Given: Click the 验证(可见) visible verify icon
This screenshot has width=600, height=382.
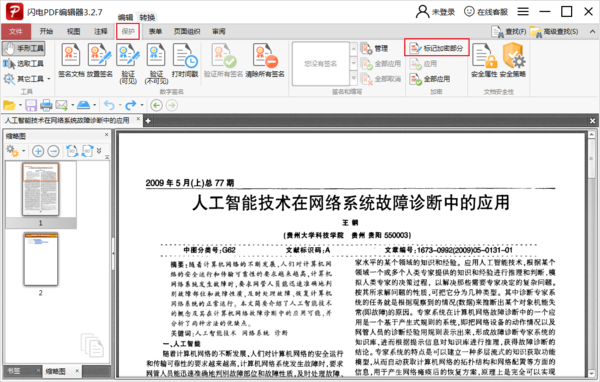Looking at the screenshot, I should pyautogui.click(x=128, y=64).
